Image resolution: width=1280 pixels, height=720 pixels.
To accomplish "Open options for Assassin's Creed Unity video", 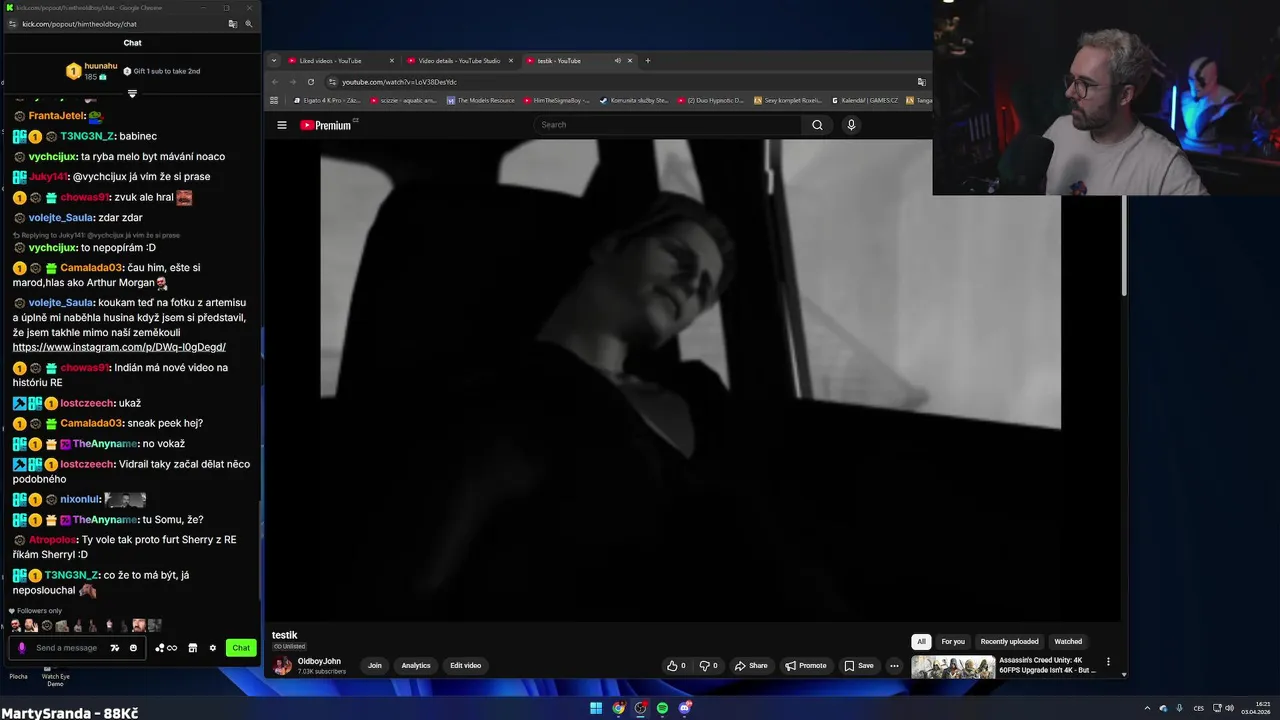I will click(x=1108, y=662).
